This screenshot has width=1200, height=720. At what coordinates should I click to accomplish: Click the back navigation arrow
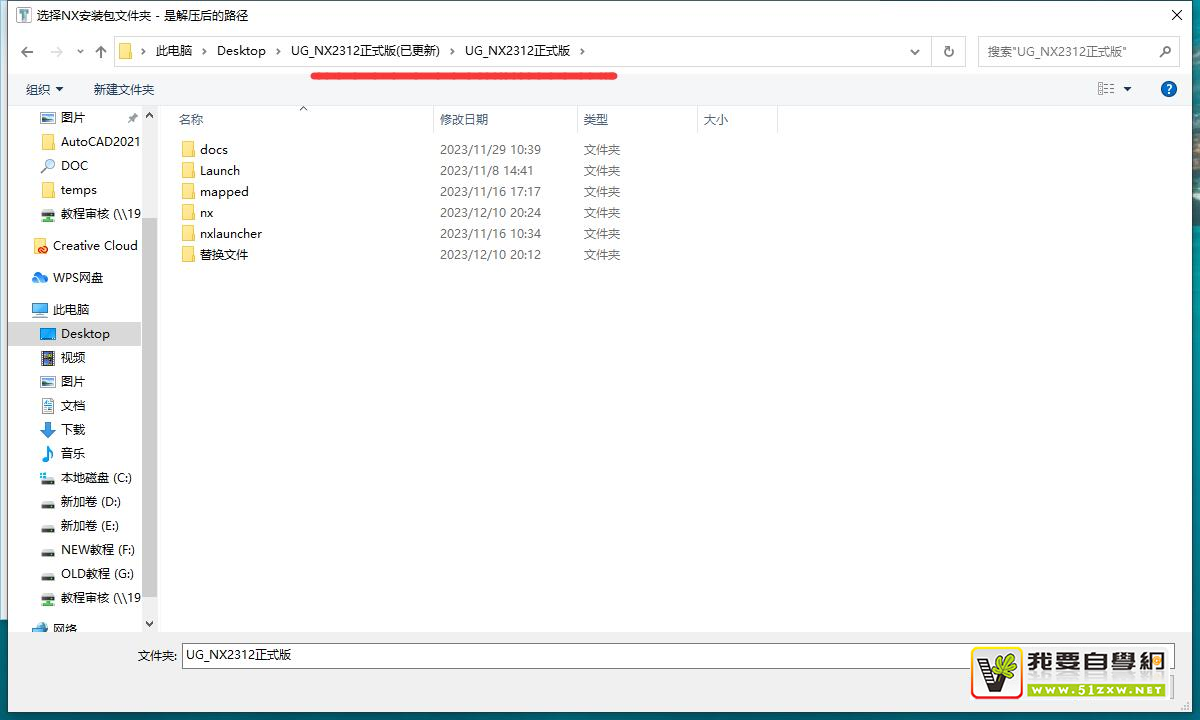27,51
